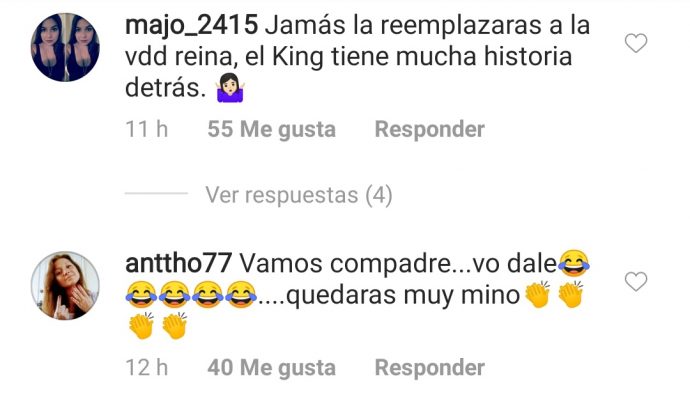This screenshot has width=690, height=404.
Task: Like the comment by majo_2415
Action: 636,43
